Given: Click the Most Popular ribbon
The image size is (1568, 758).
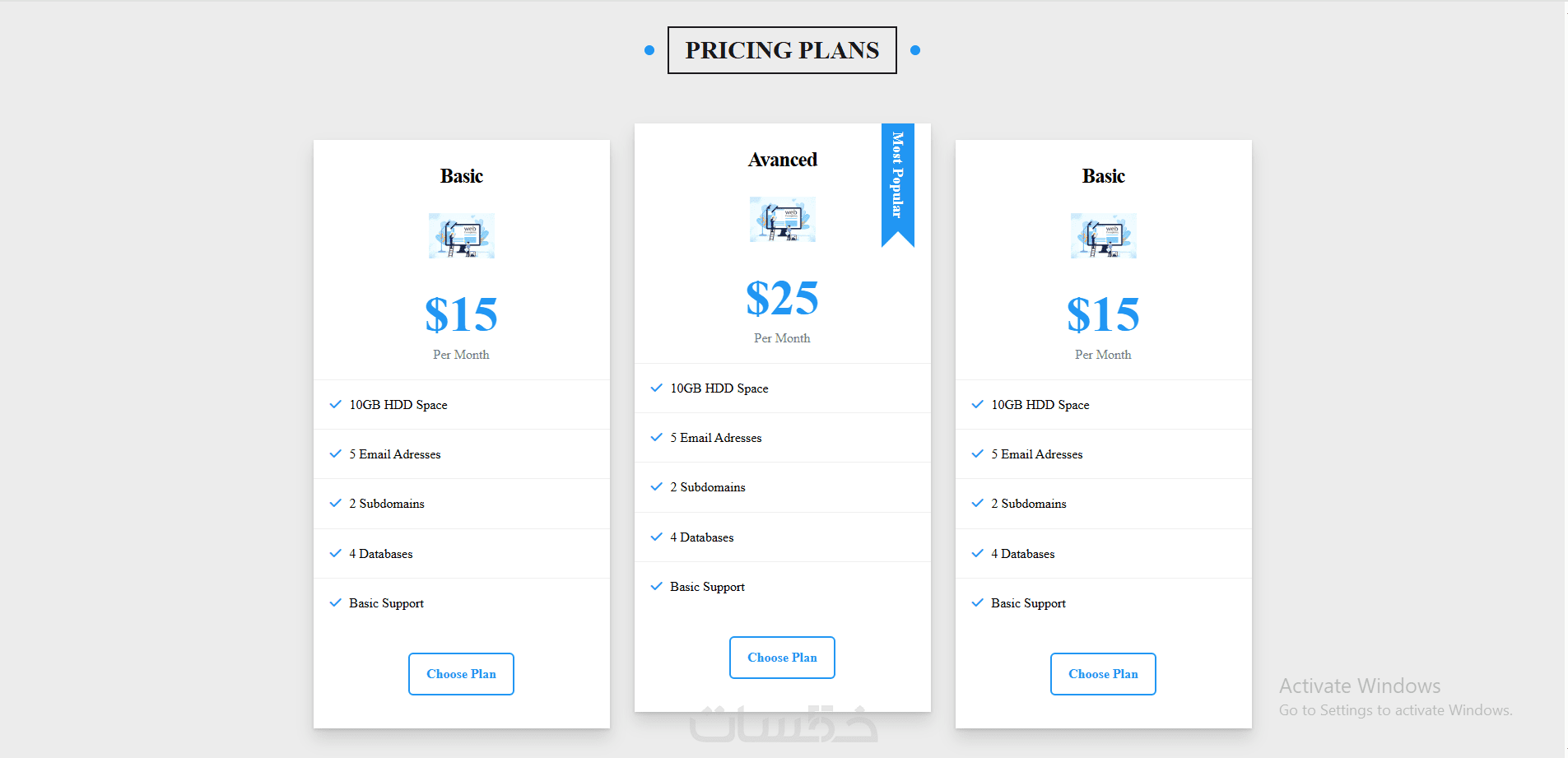Looking at the screenshot, I should pos(897,181).
